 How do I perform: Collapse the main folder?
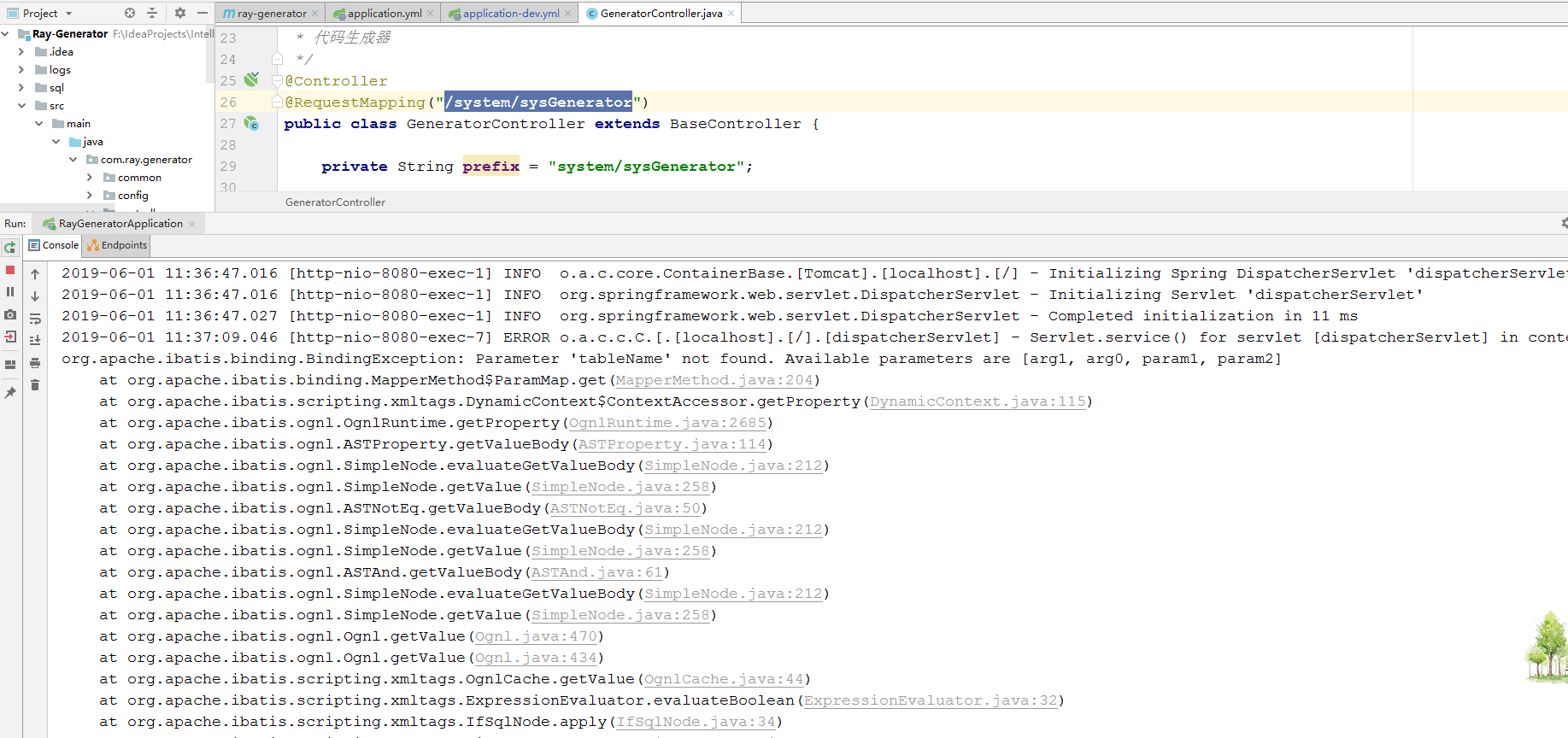click(x=38, y=124)
